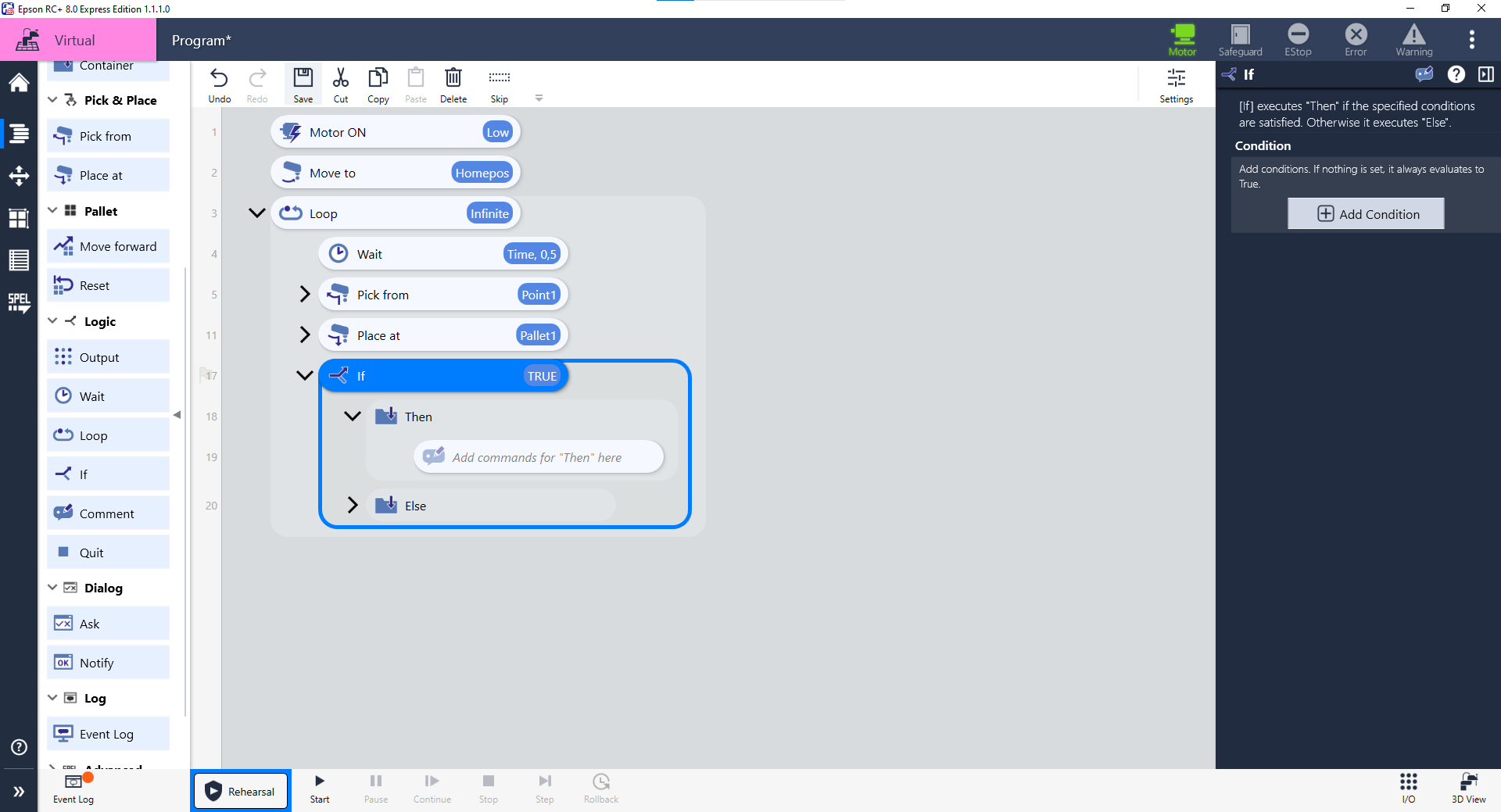Viewport: 1501px width, 812px height.
Task: Click the Undo toolbar icon
Action: pyautogui.click(x=220, y=85)
